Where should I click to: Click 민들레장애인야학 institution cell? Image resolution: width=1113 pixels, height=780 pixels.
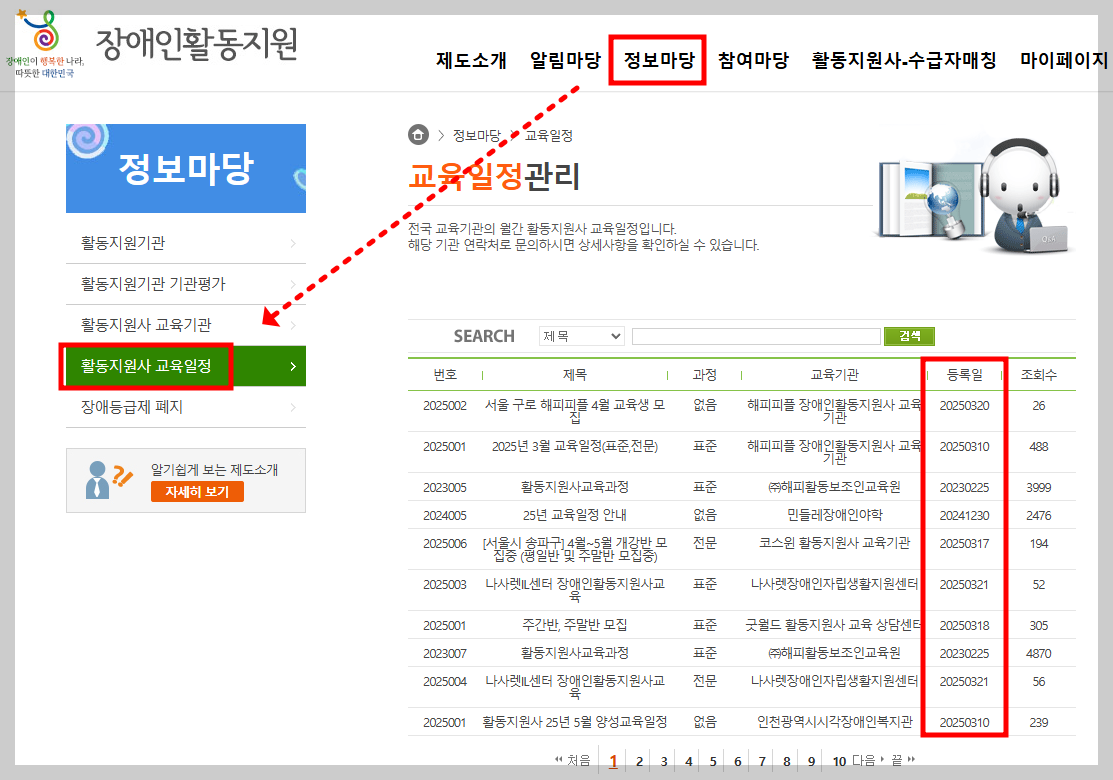pos(835,515)
